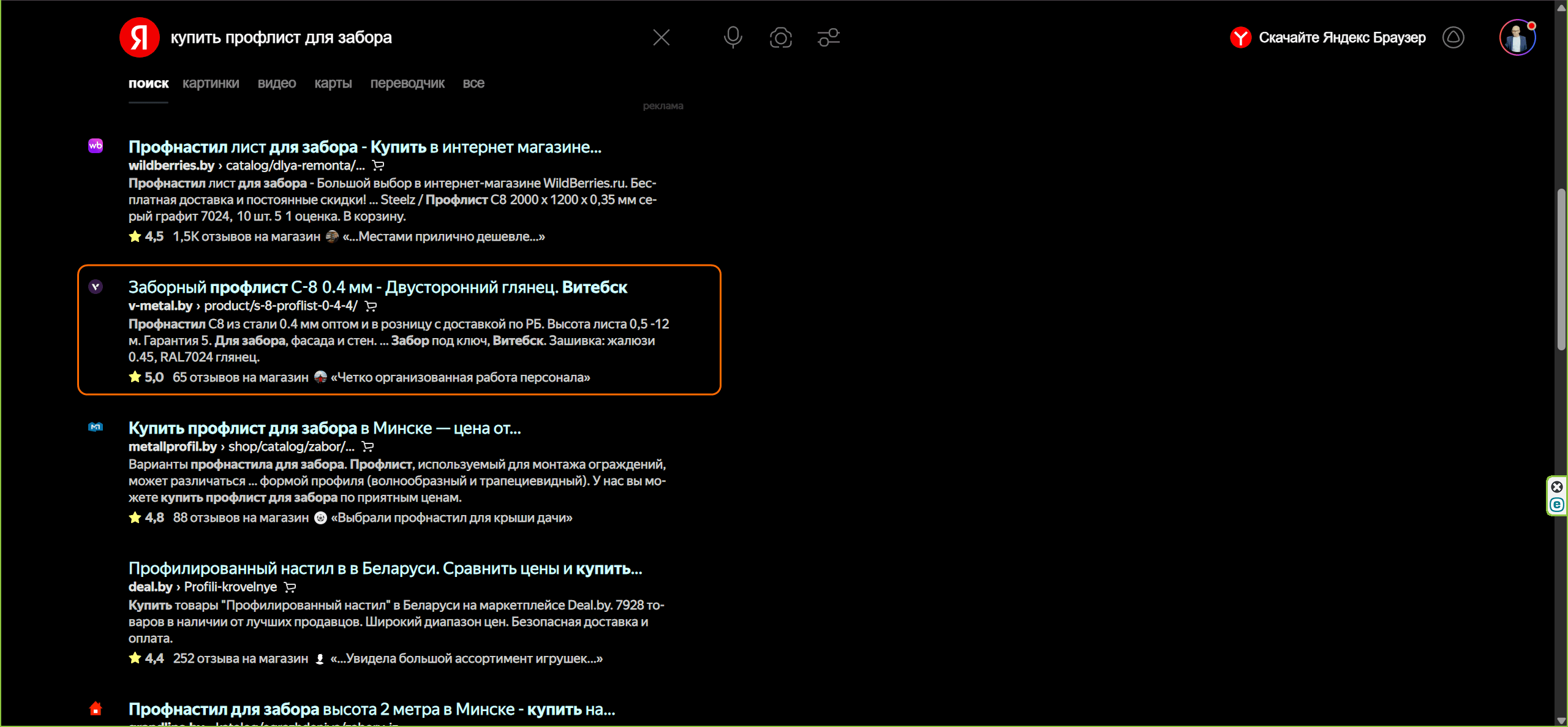Image resolution: width=1568 pixels, height=727 pixels.
Task: Open user profile avatar
Action: point(1517,37)
